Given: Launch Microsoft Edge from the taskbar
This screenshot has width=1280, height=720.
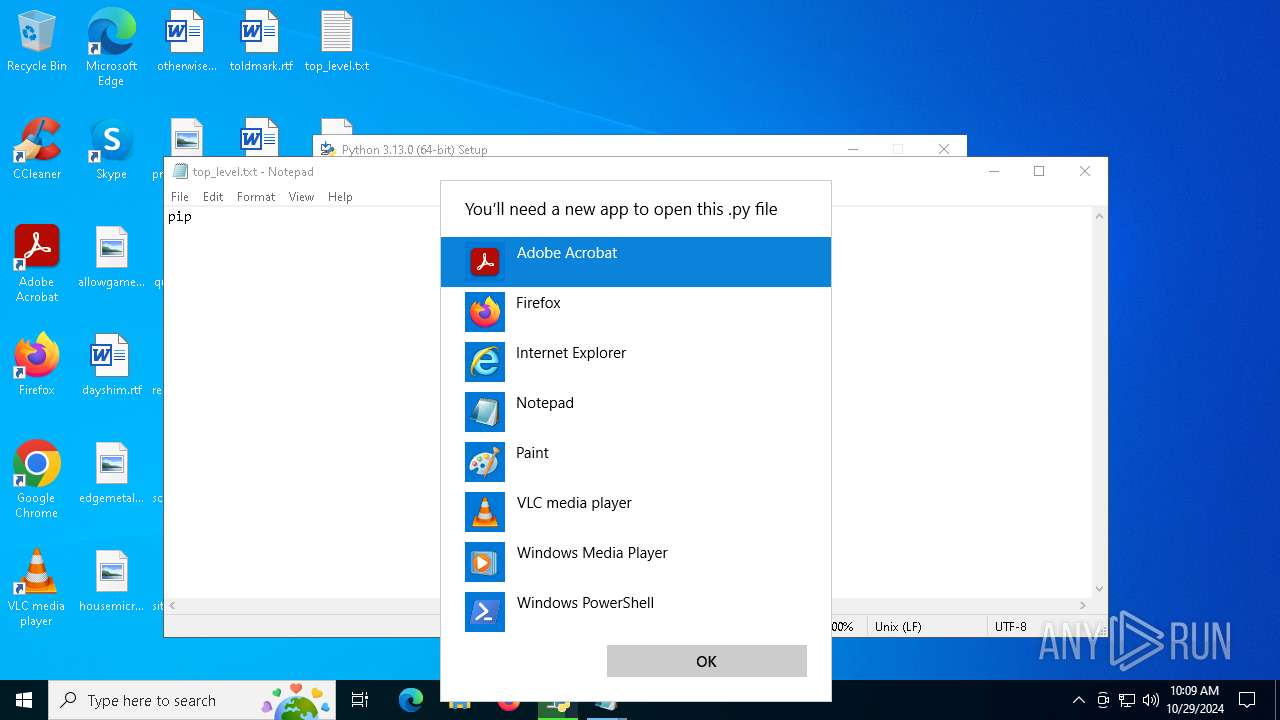Looking at the screenshot, I should 411,700.
